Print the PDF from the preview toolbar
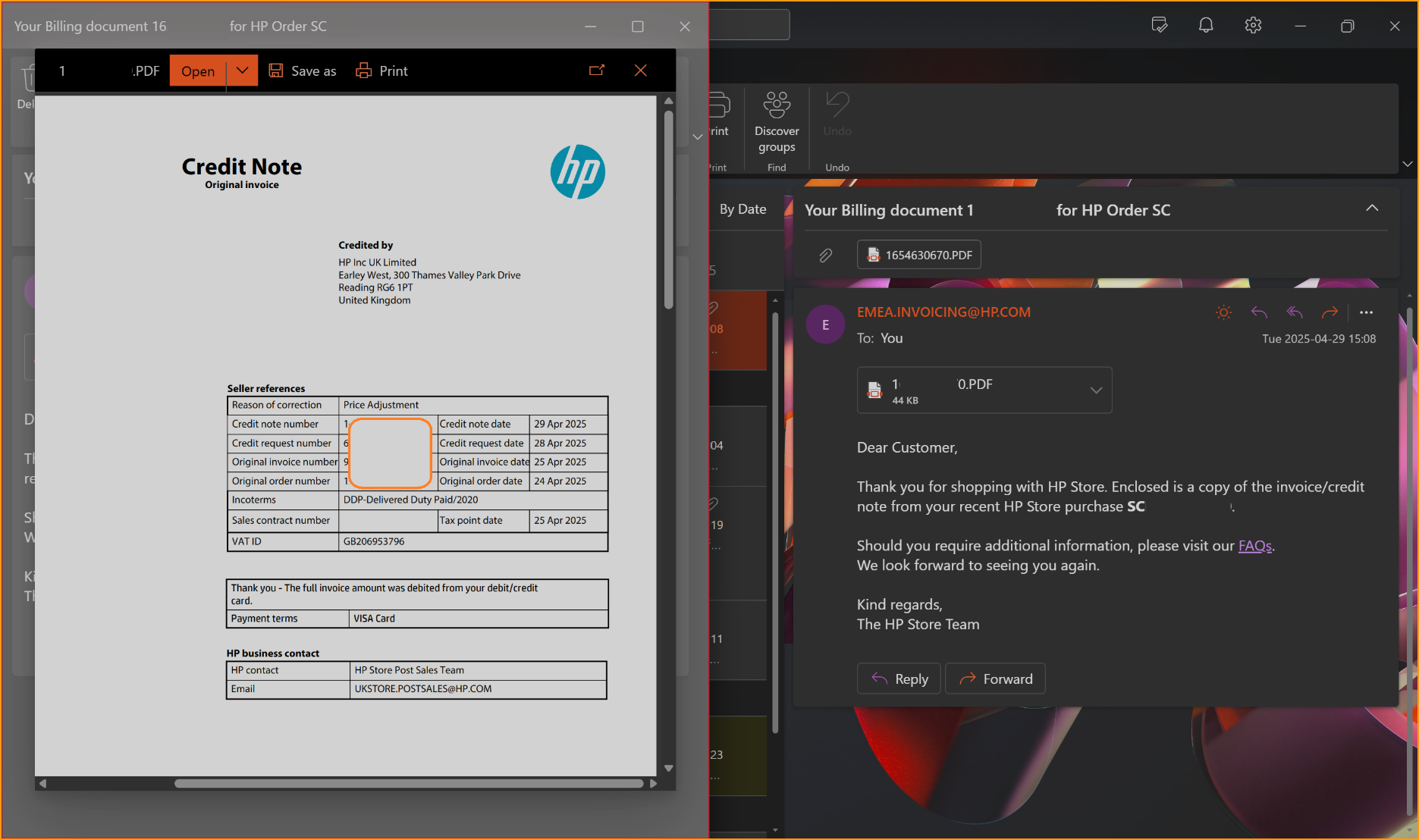 382,71
